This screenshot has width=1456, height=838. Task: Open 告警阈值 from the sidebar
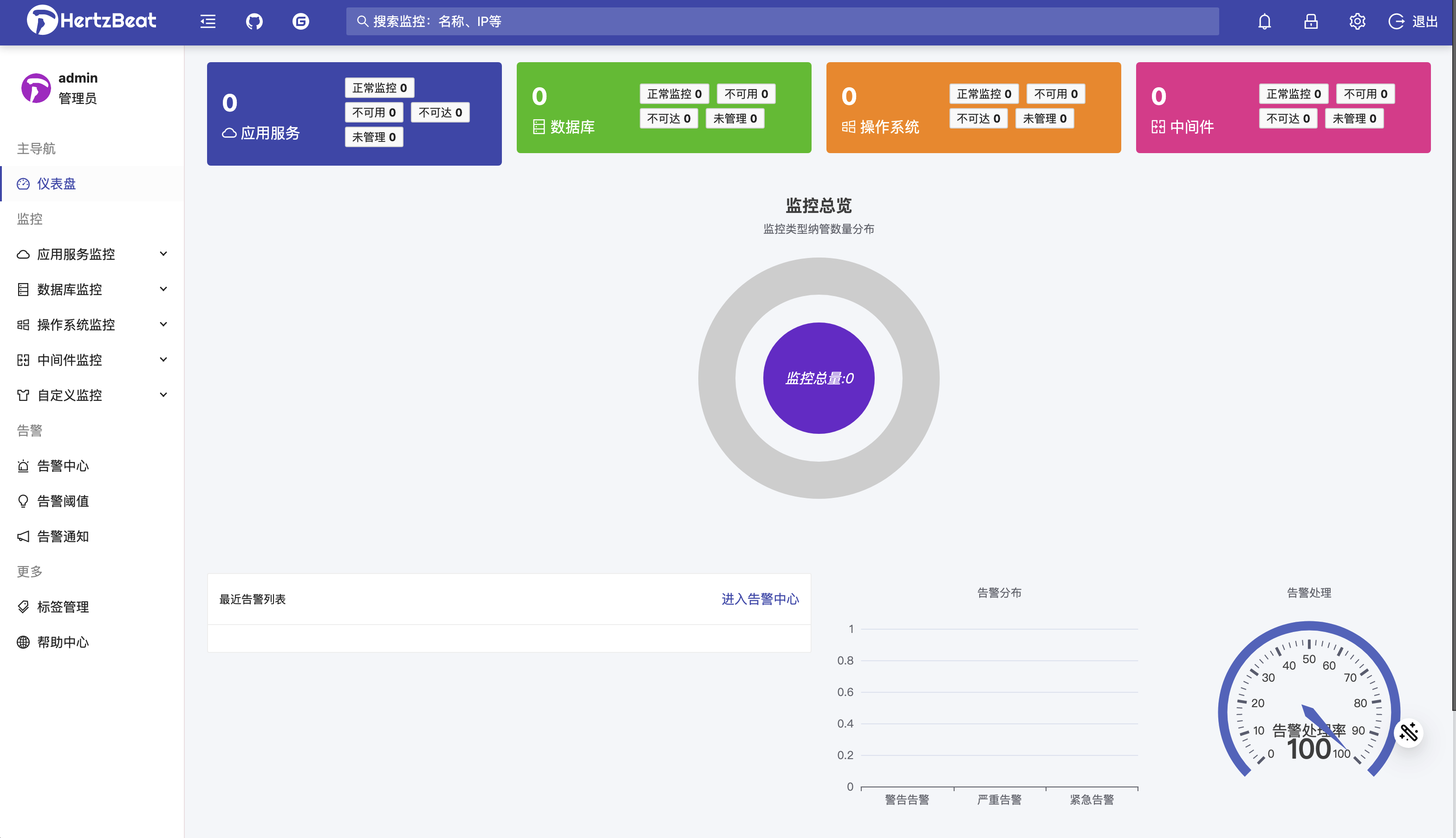63,501
